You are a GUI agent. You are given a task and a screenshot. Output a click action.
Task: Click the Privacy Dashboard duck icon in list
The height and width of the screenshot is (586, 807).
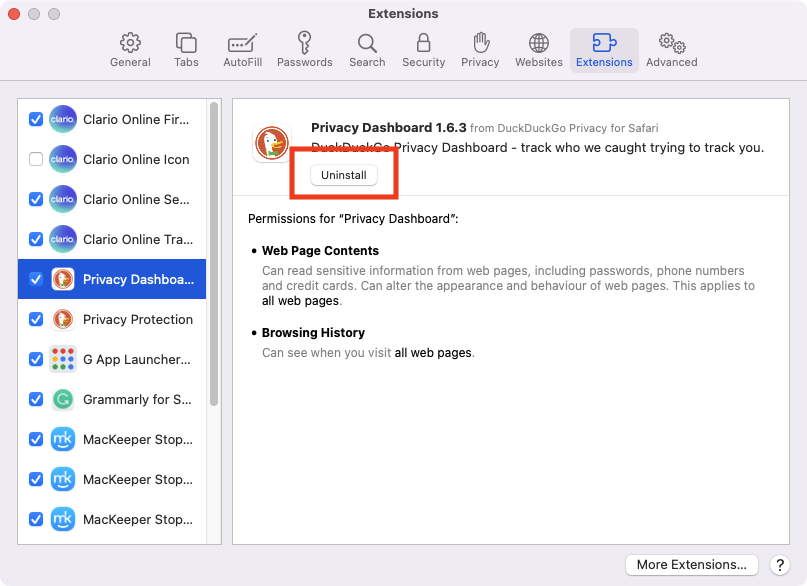(x=63, y=279)
